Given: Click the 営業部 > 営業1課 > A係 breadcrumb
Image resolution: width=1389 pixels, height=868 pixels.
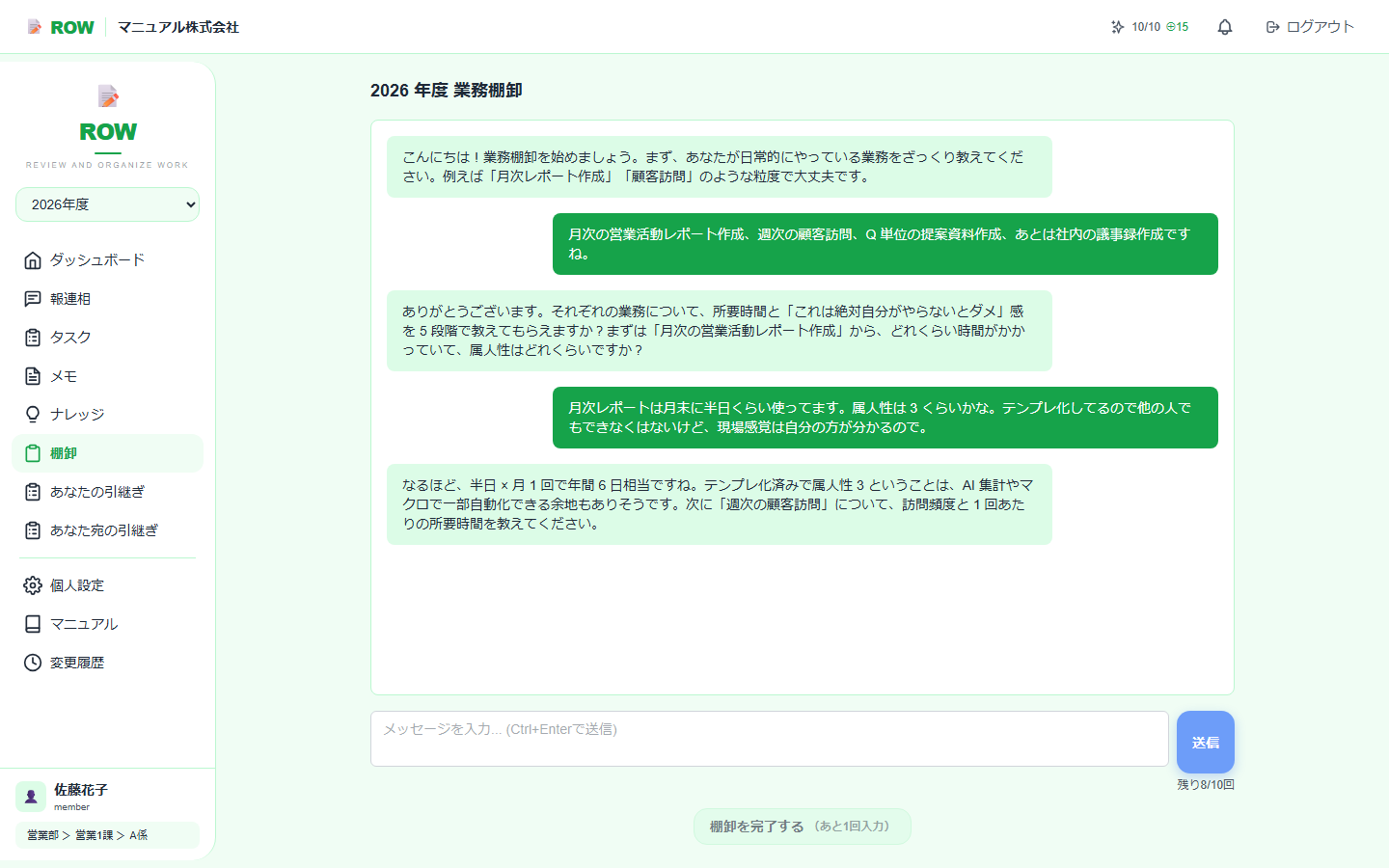Looking at the screenshot, I should tap(108, 835).
